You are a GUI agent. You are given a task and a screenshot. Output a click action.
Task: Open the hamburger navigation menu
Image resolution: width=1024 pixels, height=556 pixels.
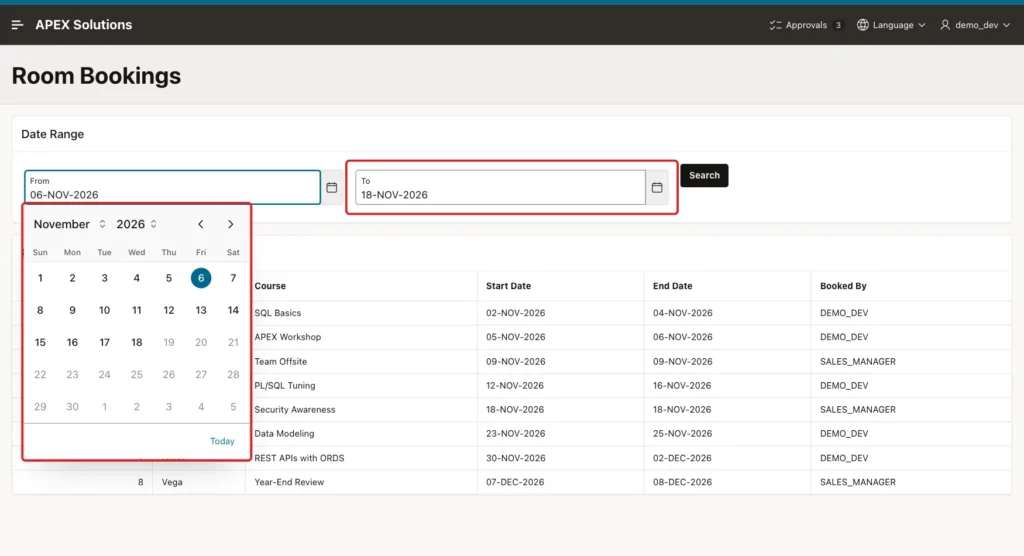pos(18,25)
